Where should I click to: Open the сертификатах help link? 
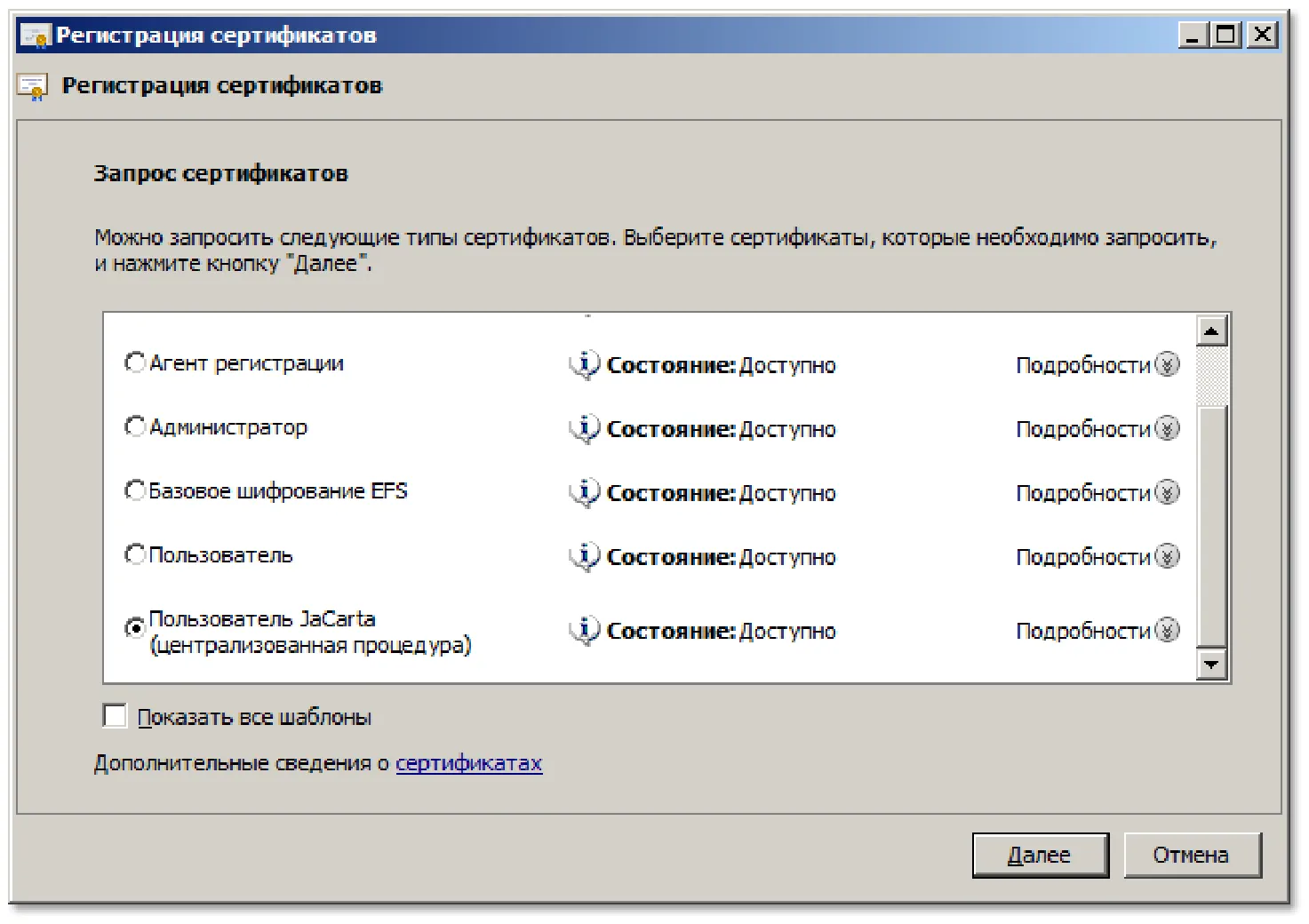pos(468,763)
